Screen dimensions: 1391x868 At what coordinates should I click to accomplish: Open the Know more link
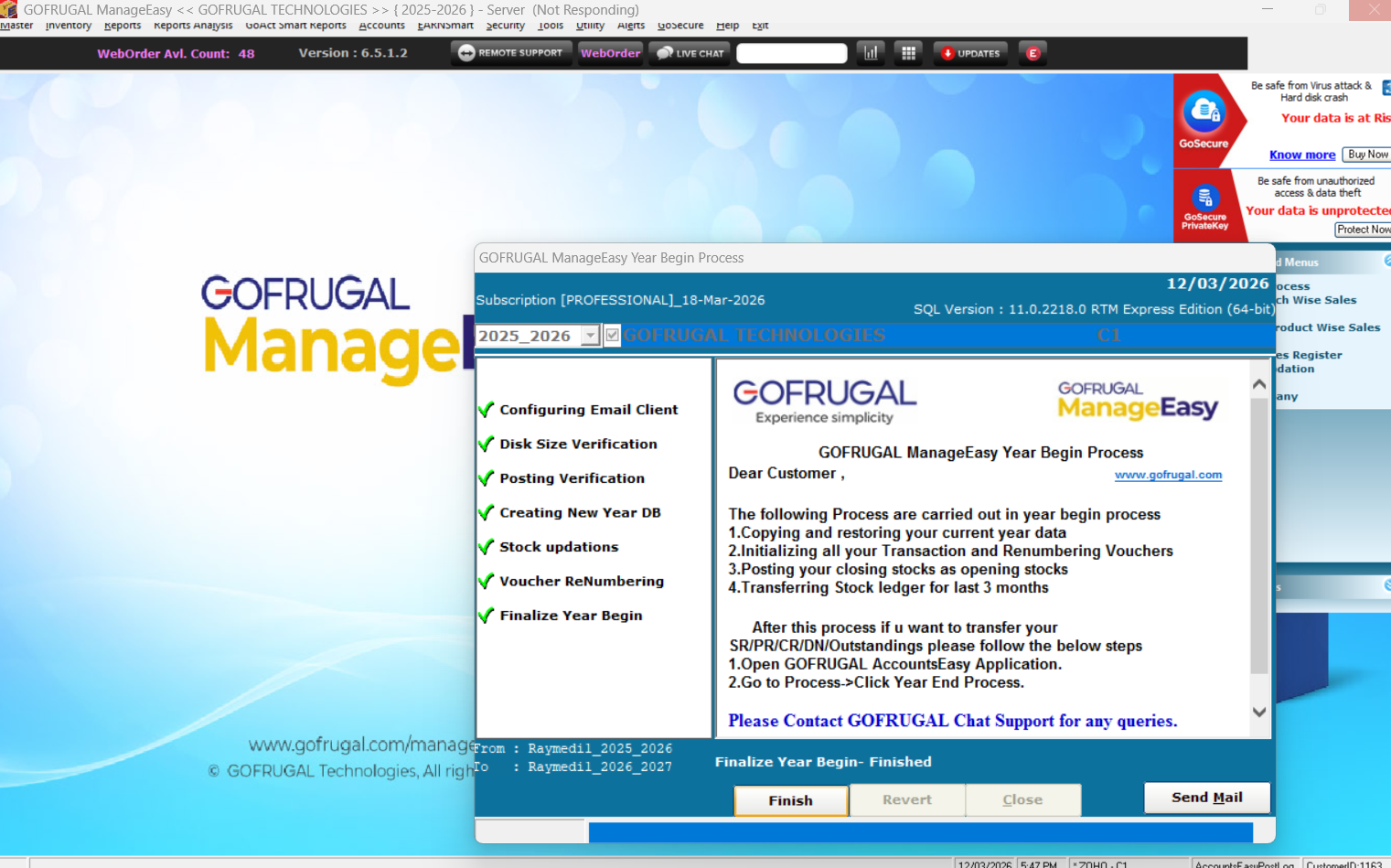[x=1302, y=155]
